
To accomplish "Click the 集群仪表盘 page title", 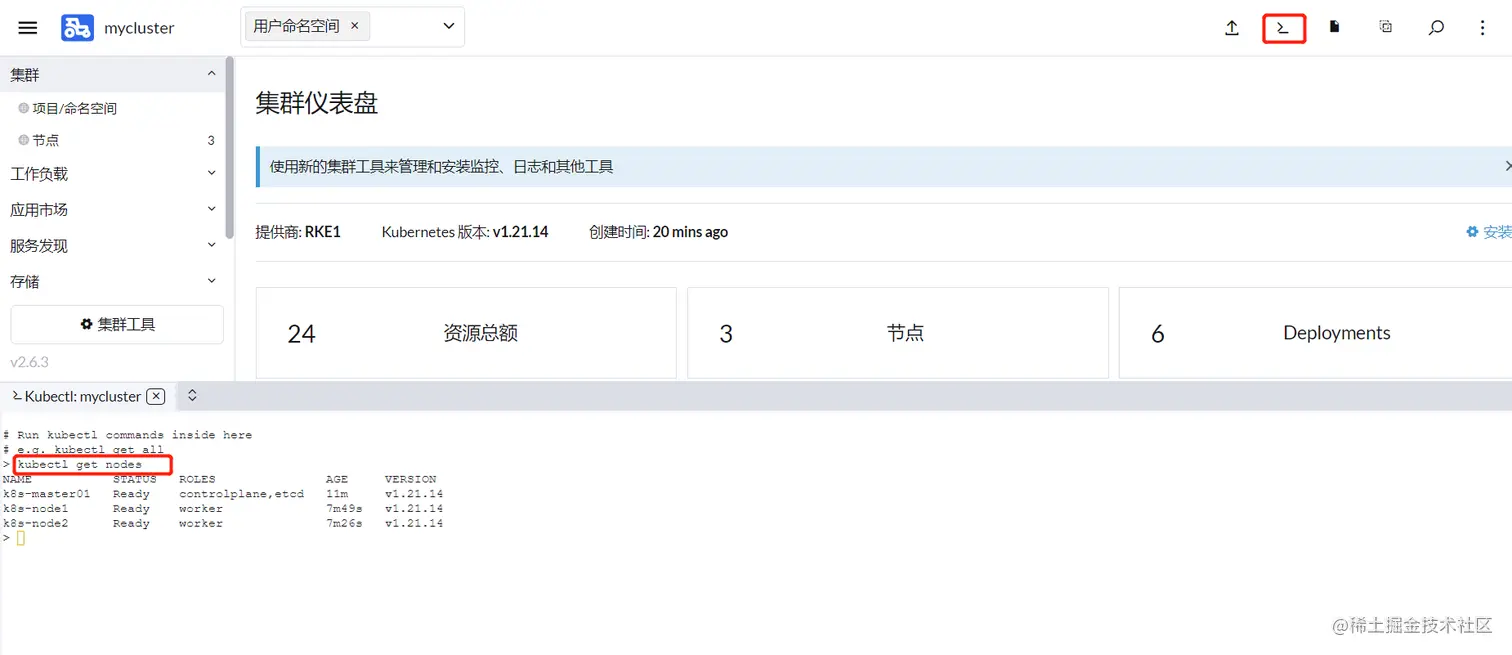I will click(x=317, y=103).
